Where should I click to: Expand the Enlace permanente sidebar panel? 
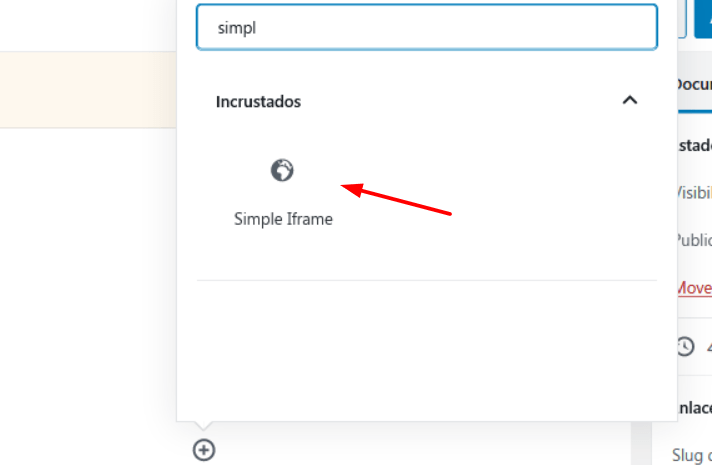point(695,407)
